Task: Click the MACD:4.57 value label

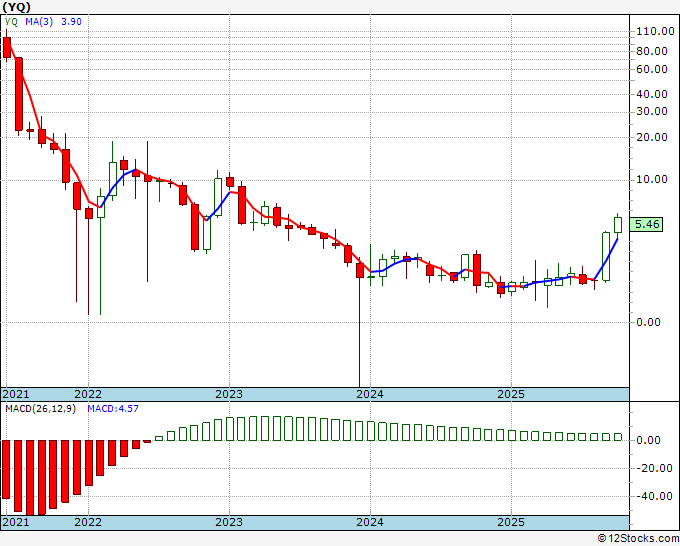Action: 113,409
